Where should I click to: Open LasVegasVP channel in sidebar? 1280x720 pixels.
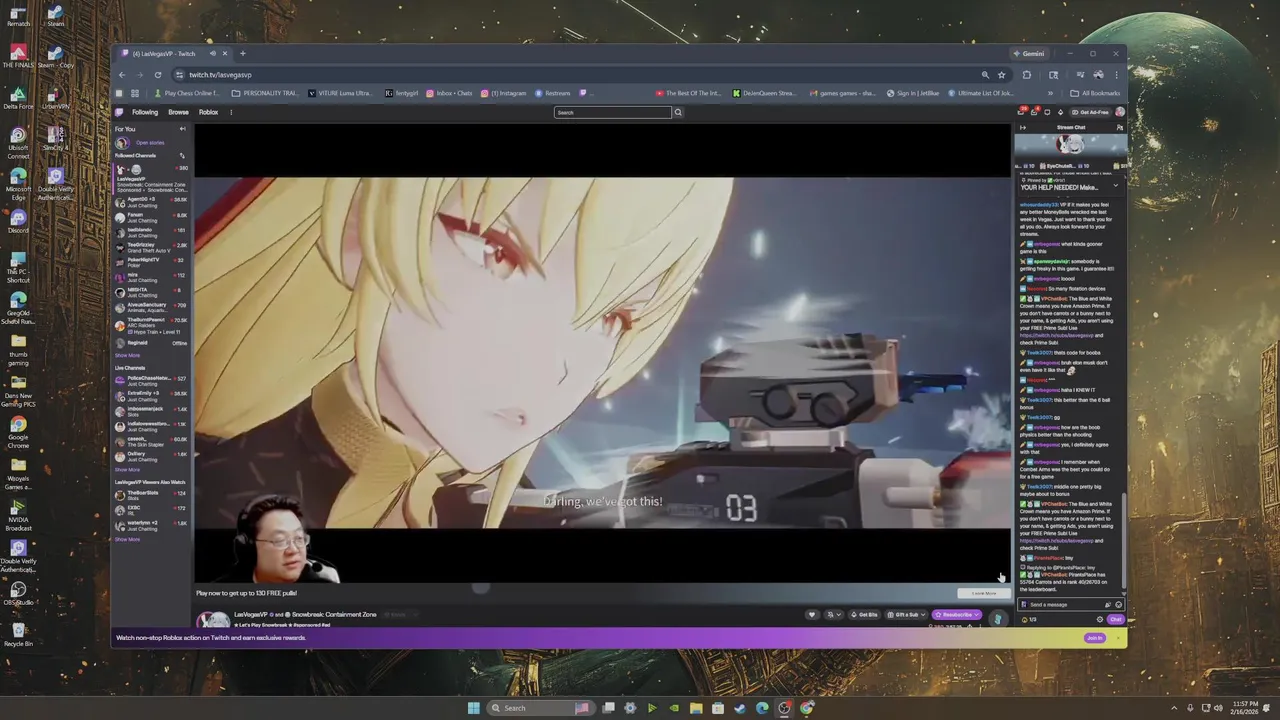tap(151, 180)
